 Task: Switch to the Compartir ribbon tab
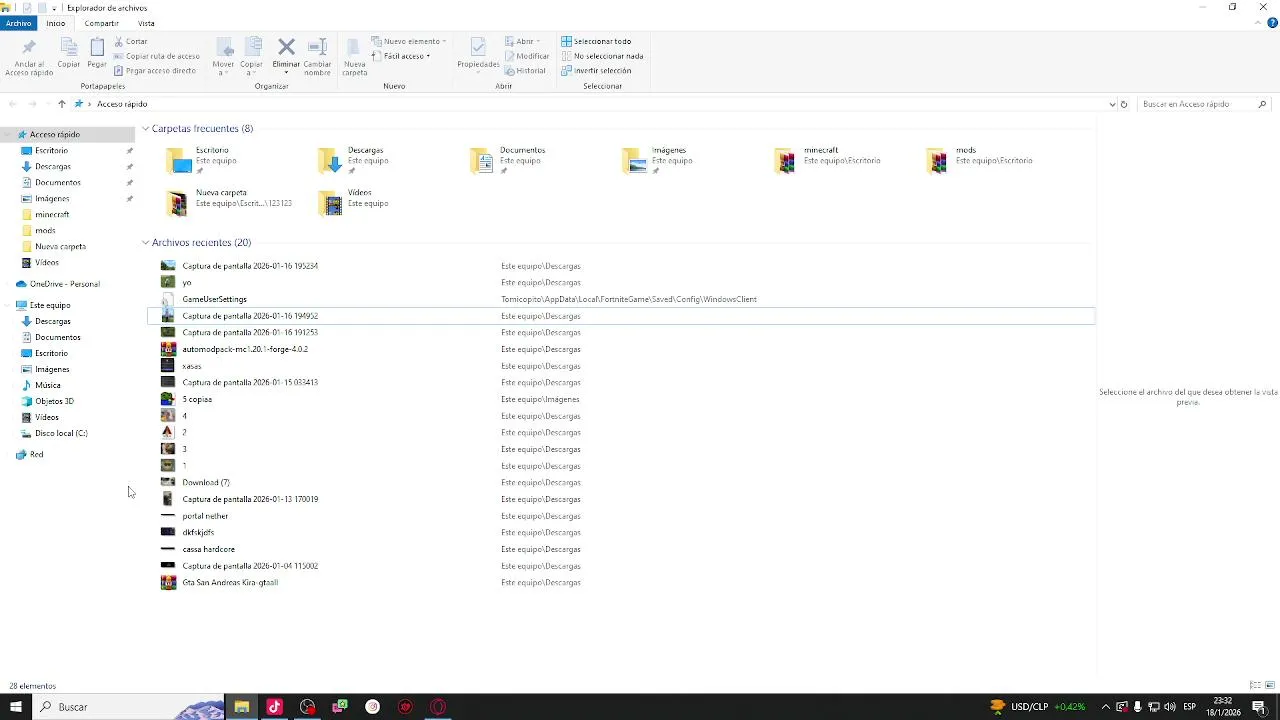(101, 23)
